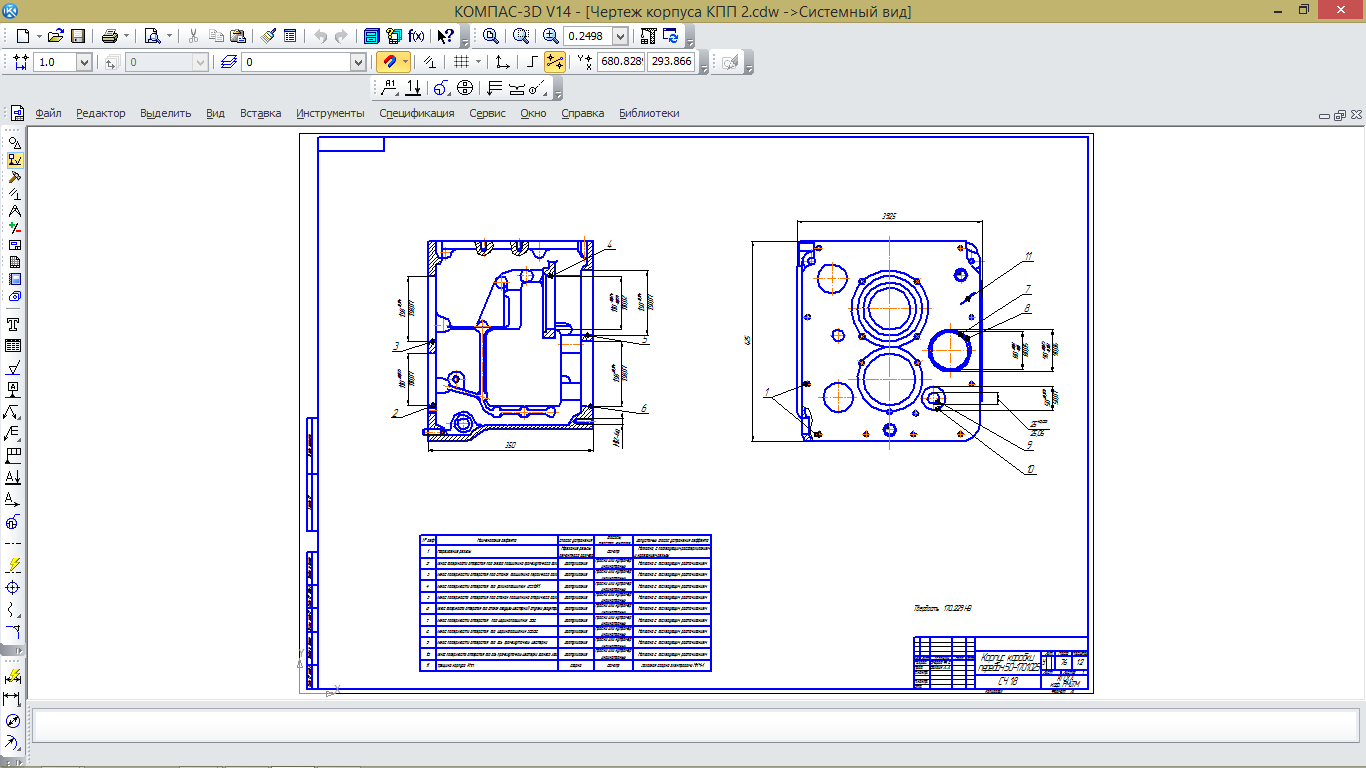Open the Справка menu
This screenshot has height=768, width=1366.
coord(583,113)
